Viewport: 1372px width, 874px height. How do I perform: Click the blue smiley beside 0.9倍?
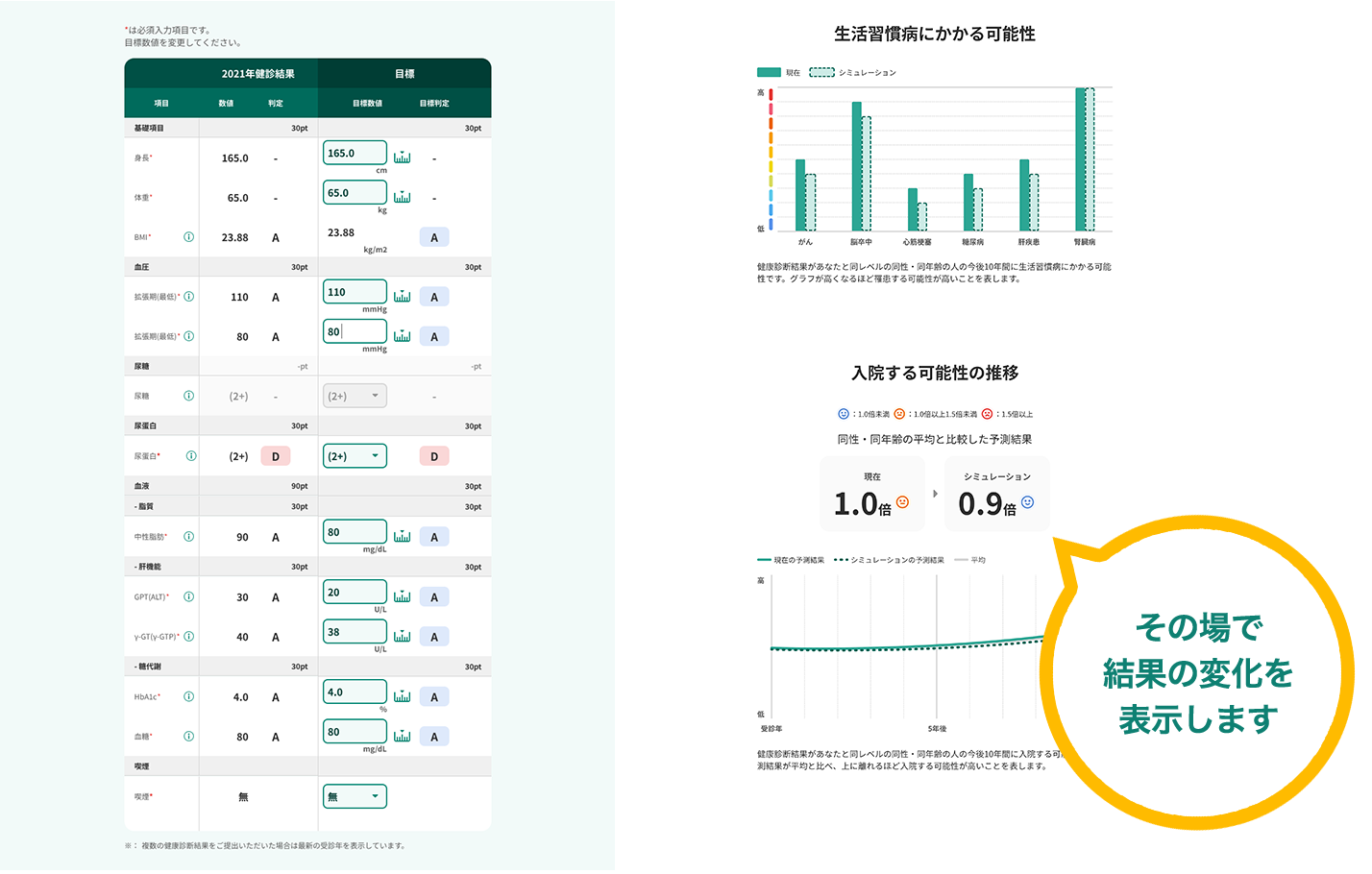coord(1027,501)
